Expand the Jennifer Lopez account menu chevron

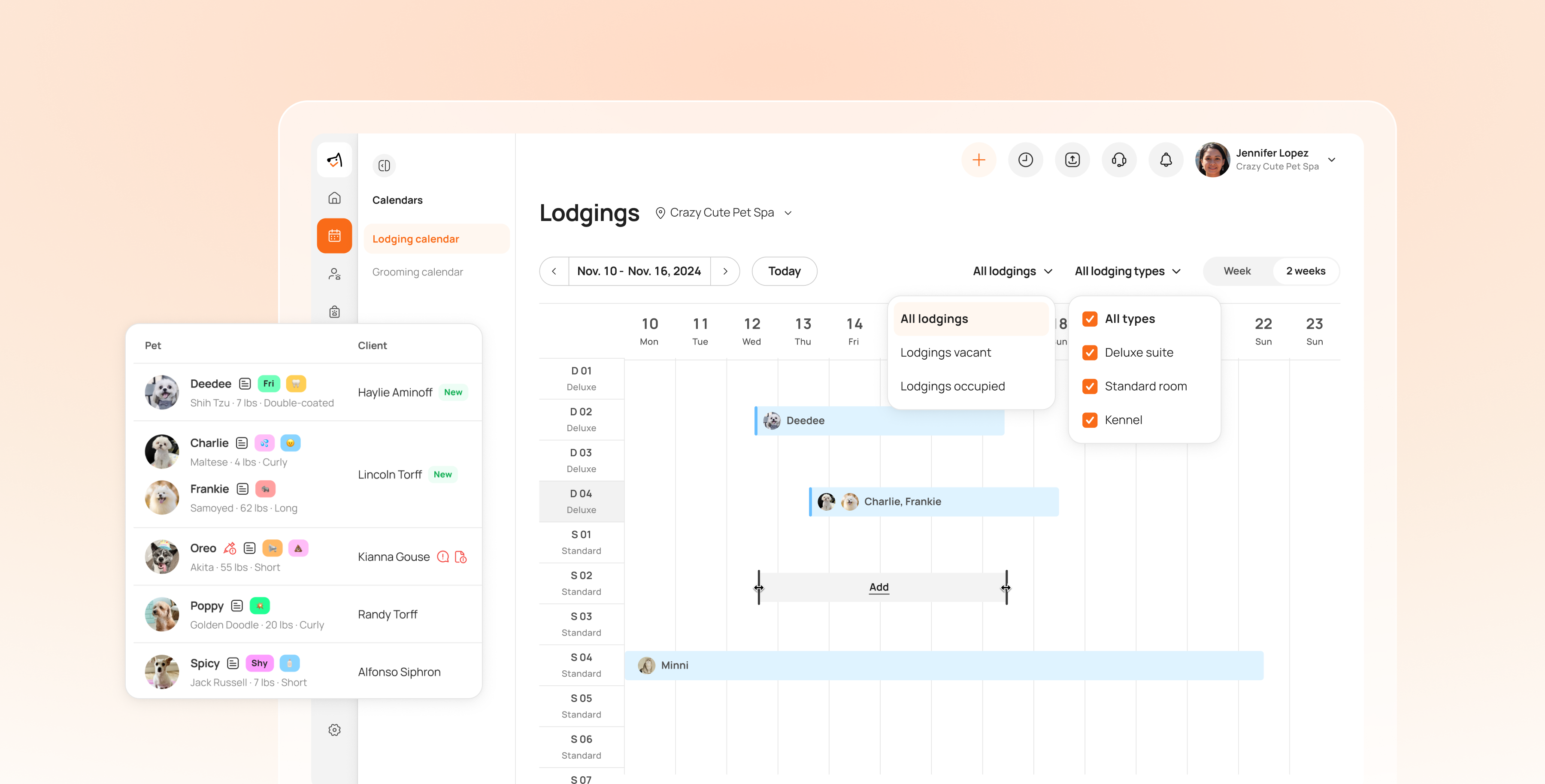[x=1331, y=160]
